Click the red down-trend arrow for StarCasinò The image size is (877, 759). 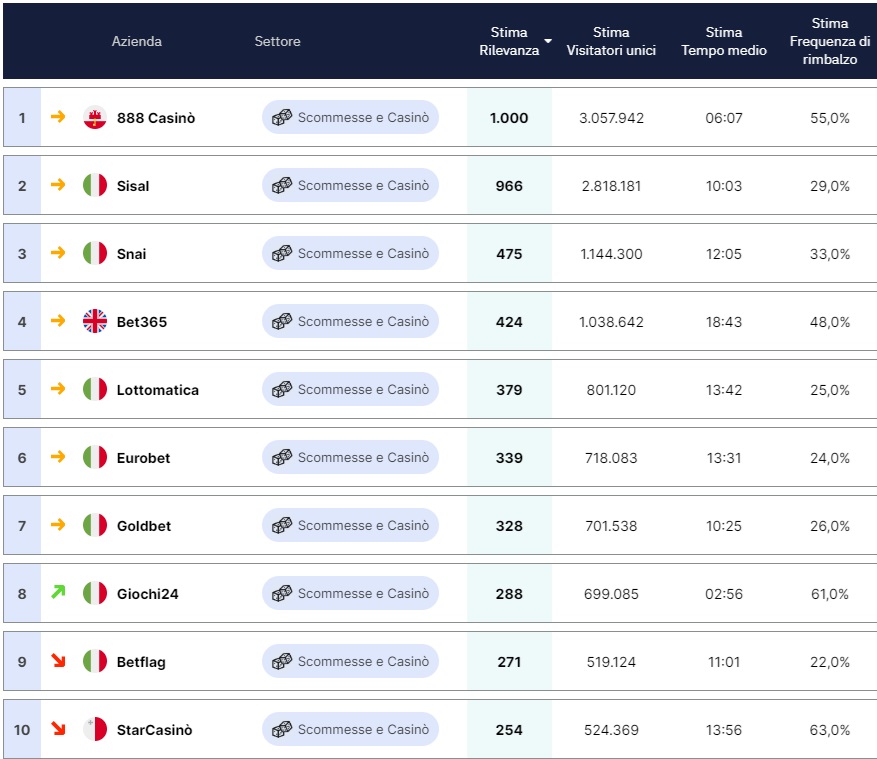(x=58, y=728)
